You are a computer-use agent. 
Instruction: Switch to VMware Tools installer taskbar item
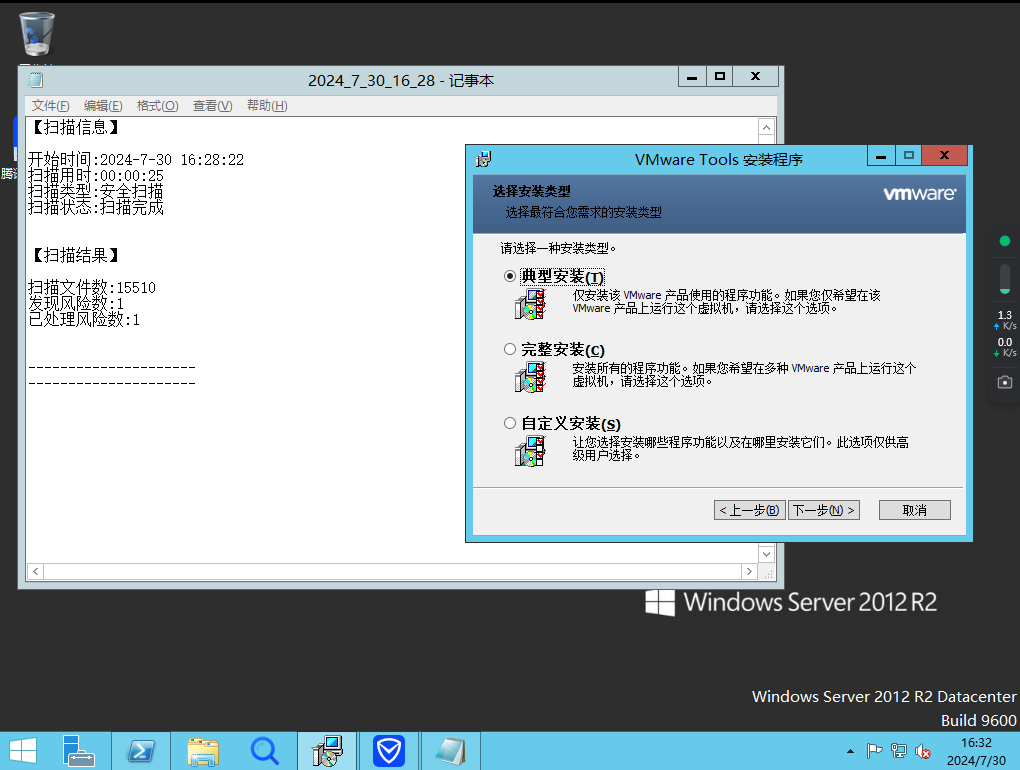(x=327, y=751)
